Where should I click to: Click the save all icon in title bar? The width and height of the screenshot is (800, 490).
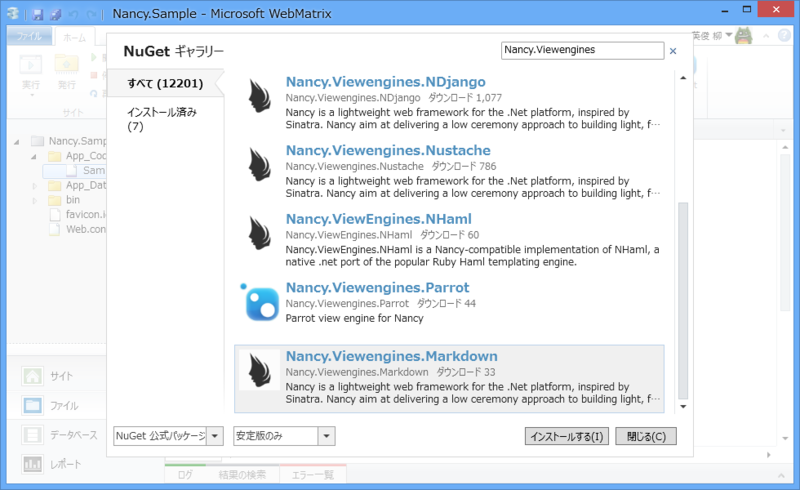56,14
